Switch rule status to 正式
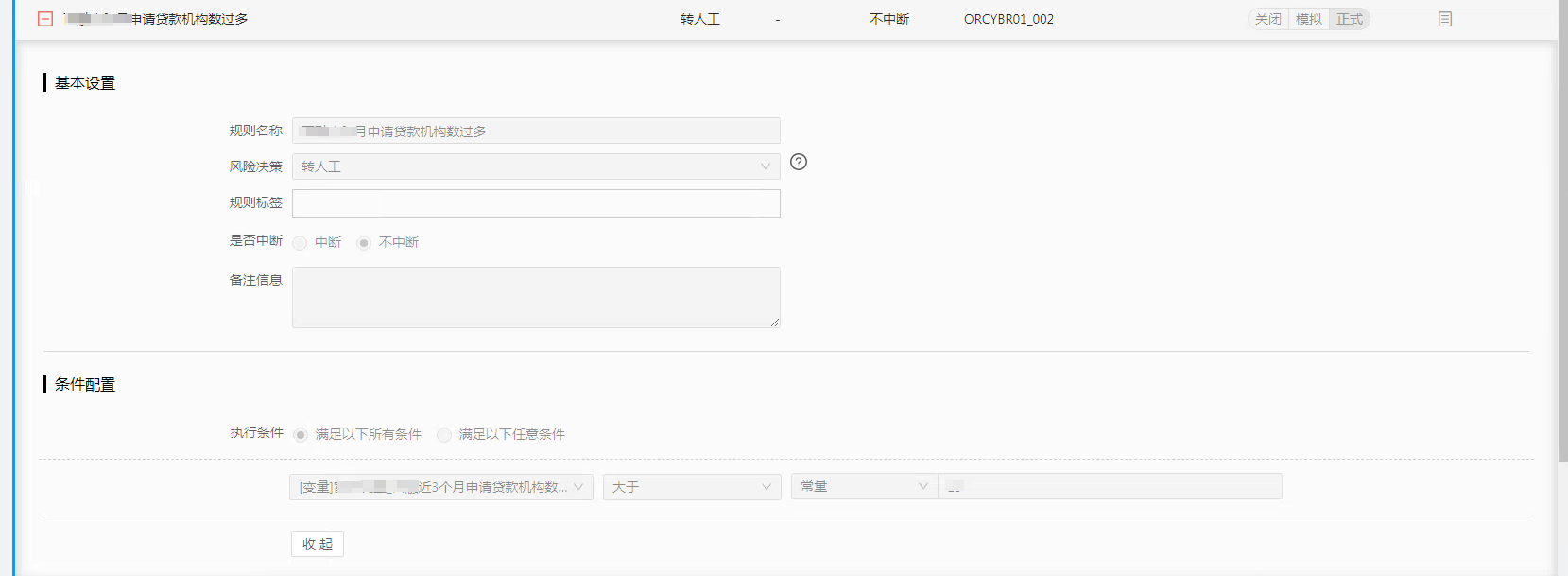Viewport: 1568px width, 576px height. [x=1350, y=19]
